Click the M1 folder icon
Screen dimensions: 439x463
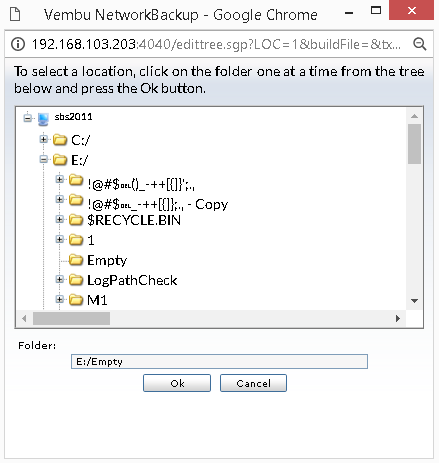76,300
